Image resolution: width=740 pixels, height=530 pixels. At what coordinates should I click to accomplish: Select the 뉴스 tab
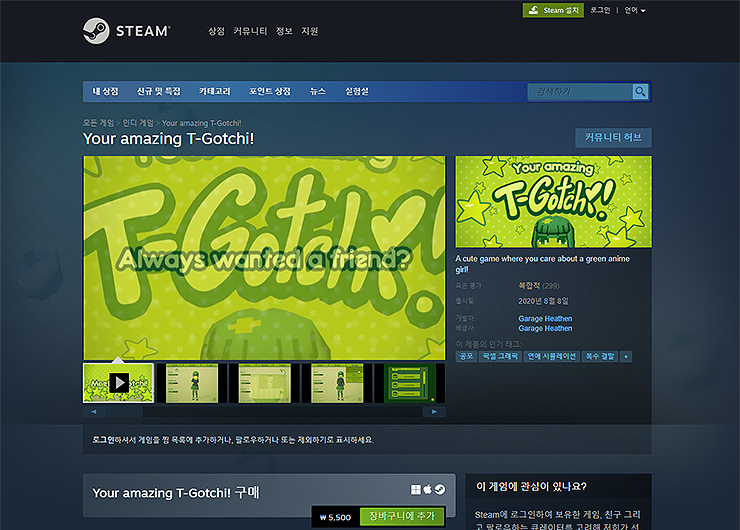pyautogui.click(x=318, y=92)
